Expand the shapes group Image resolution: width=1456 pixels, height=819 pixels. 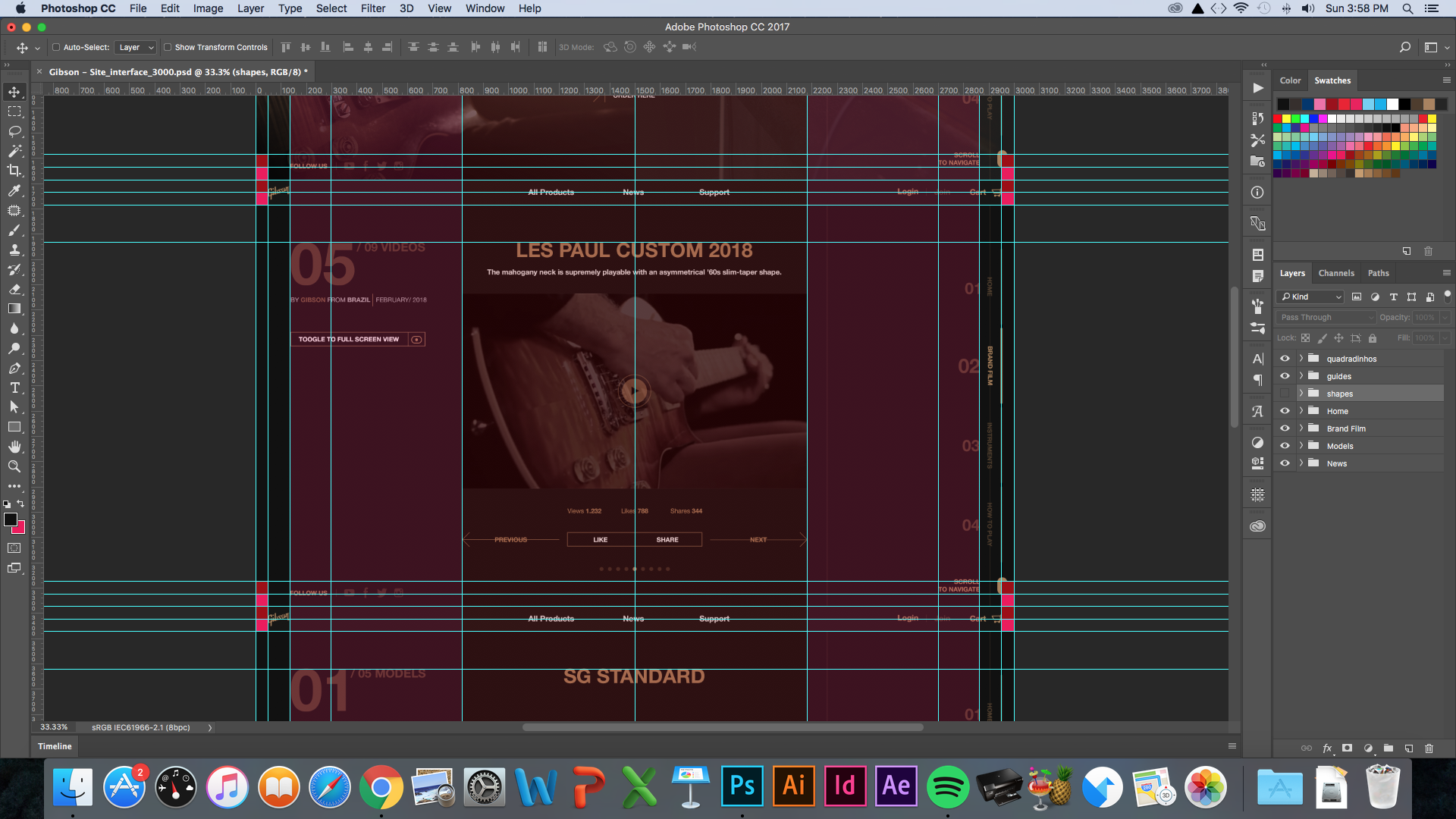point(1301,394)
